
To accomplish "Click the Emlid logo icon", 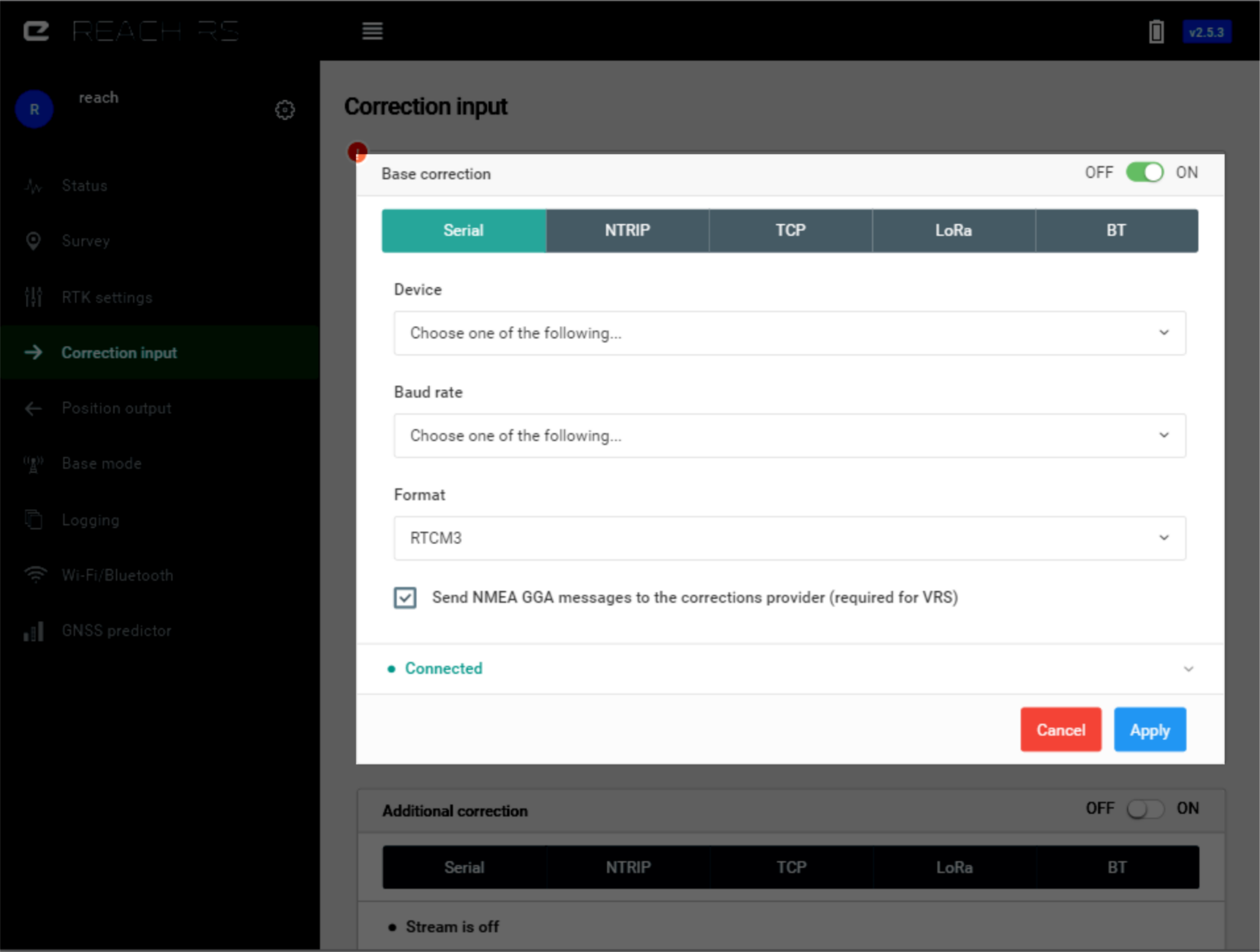I will coord(37,31).
